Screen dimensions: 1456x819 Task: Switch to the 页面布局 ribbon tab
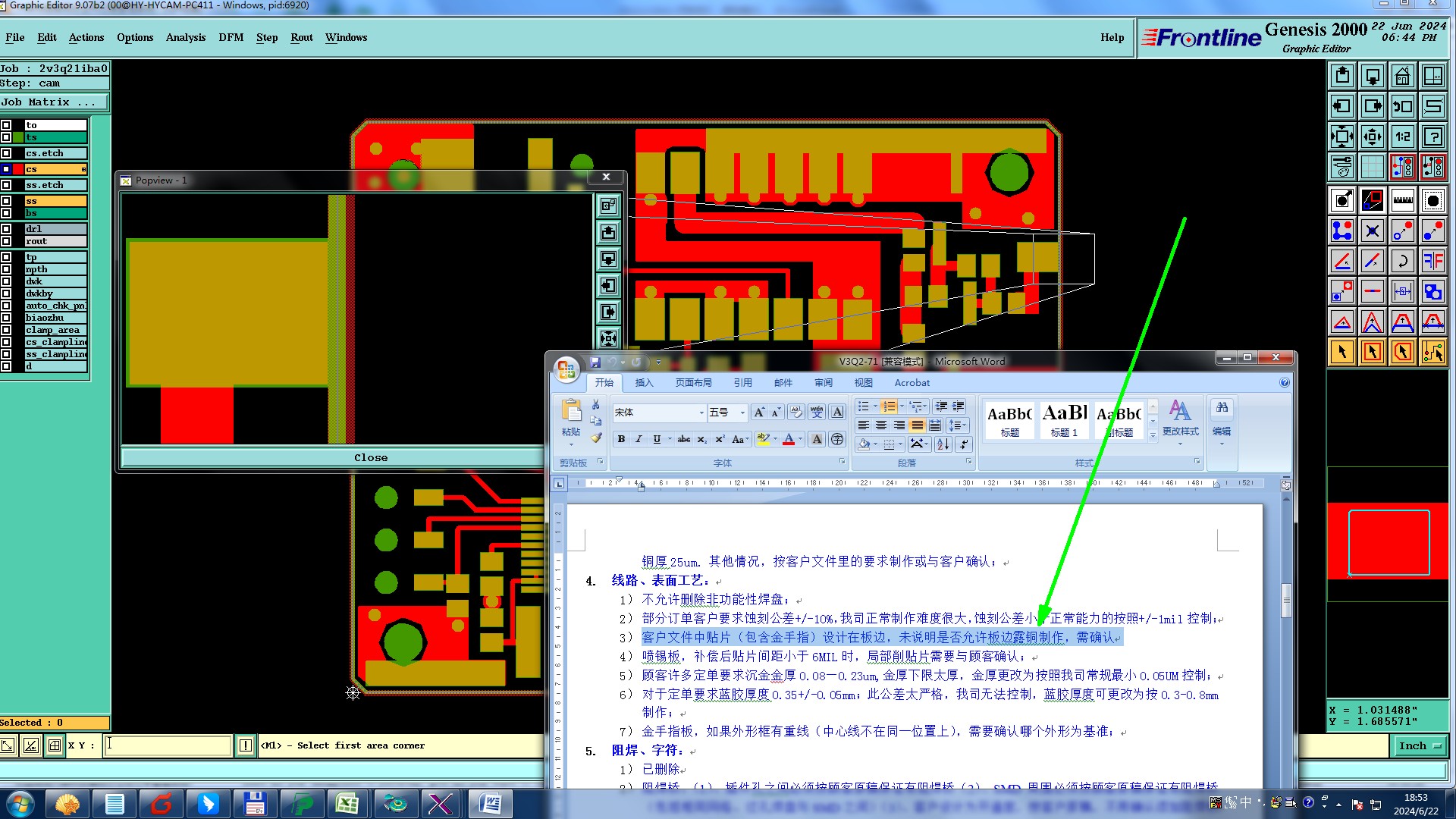(693, 383)
